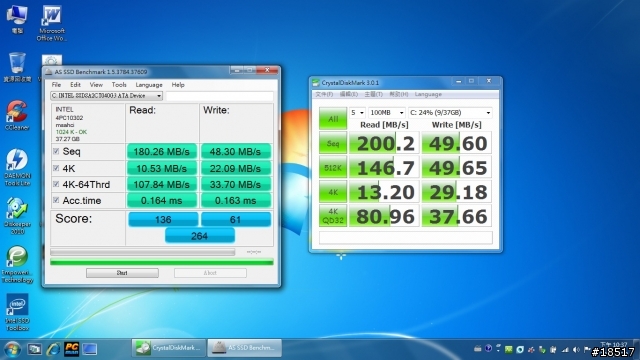This screenshot has width=640, height=360.
Task: Launch the CCleaner desktop shortcut
Action: pyautogui.click(x=17, y=116)
